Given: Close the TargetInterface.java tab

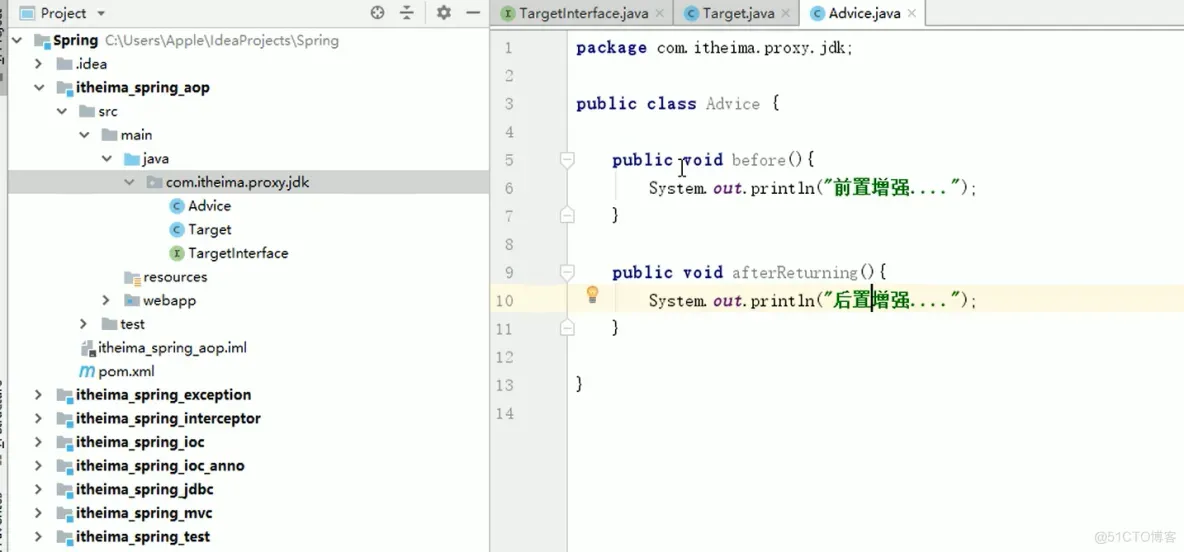Looking at the screenshot, I should pyautogui.click(x=659, y=14).
